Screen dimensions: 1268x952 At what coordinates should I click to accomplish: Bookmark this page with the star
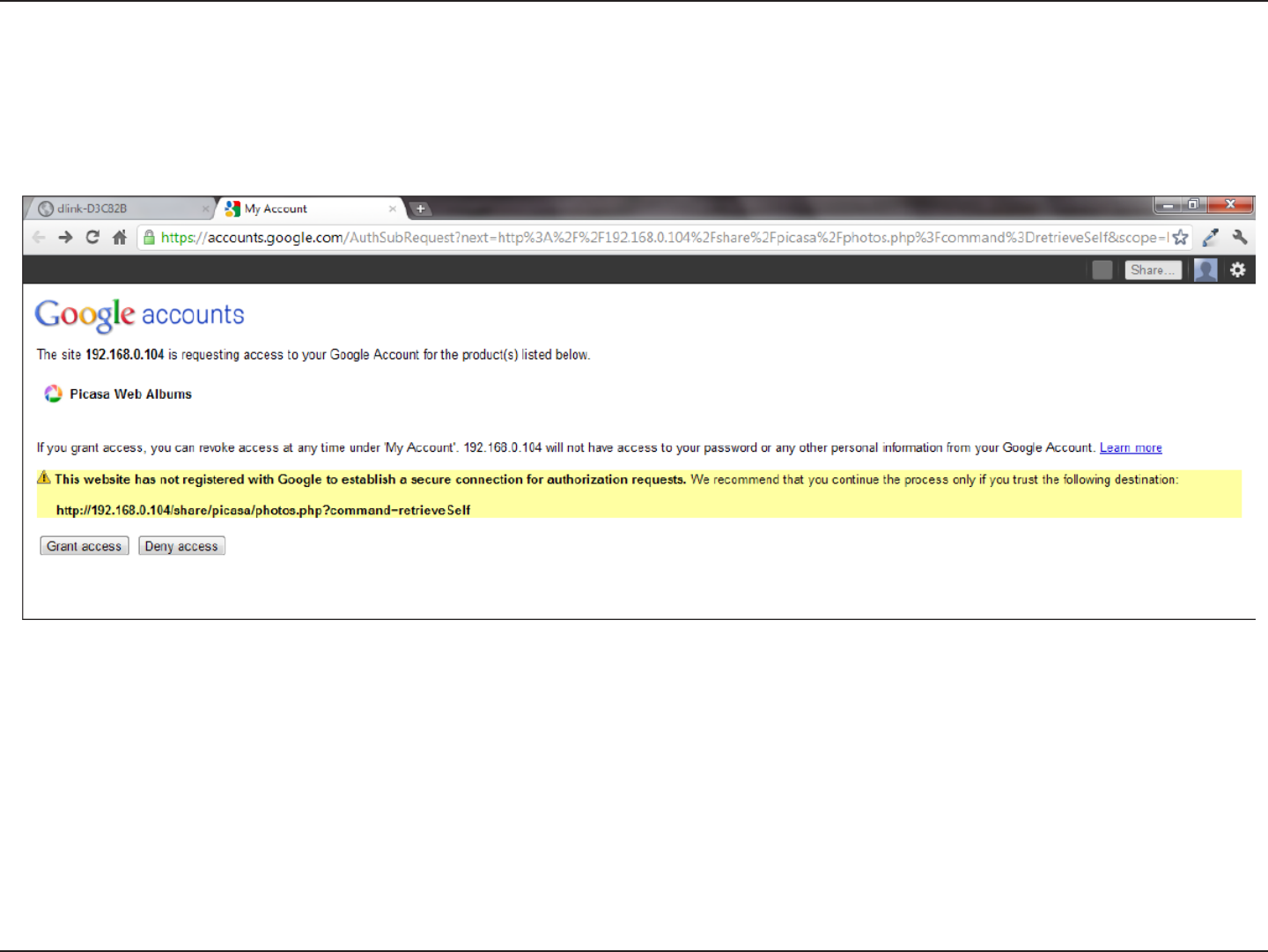tap(1181, 237)
